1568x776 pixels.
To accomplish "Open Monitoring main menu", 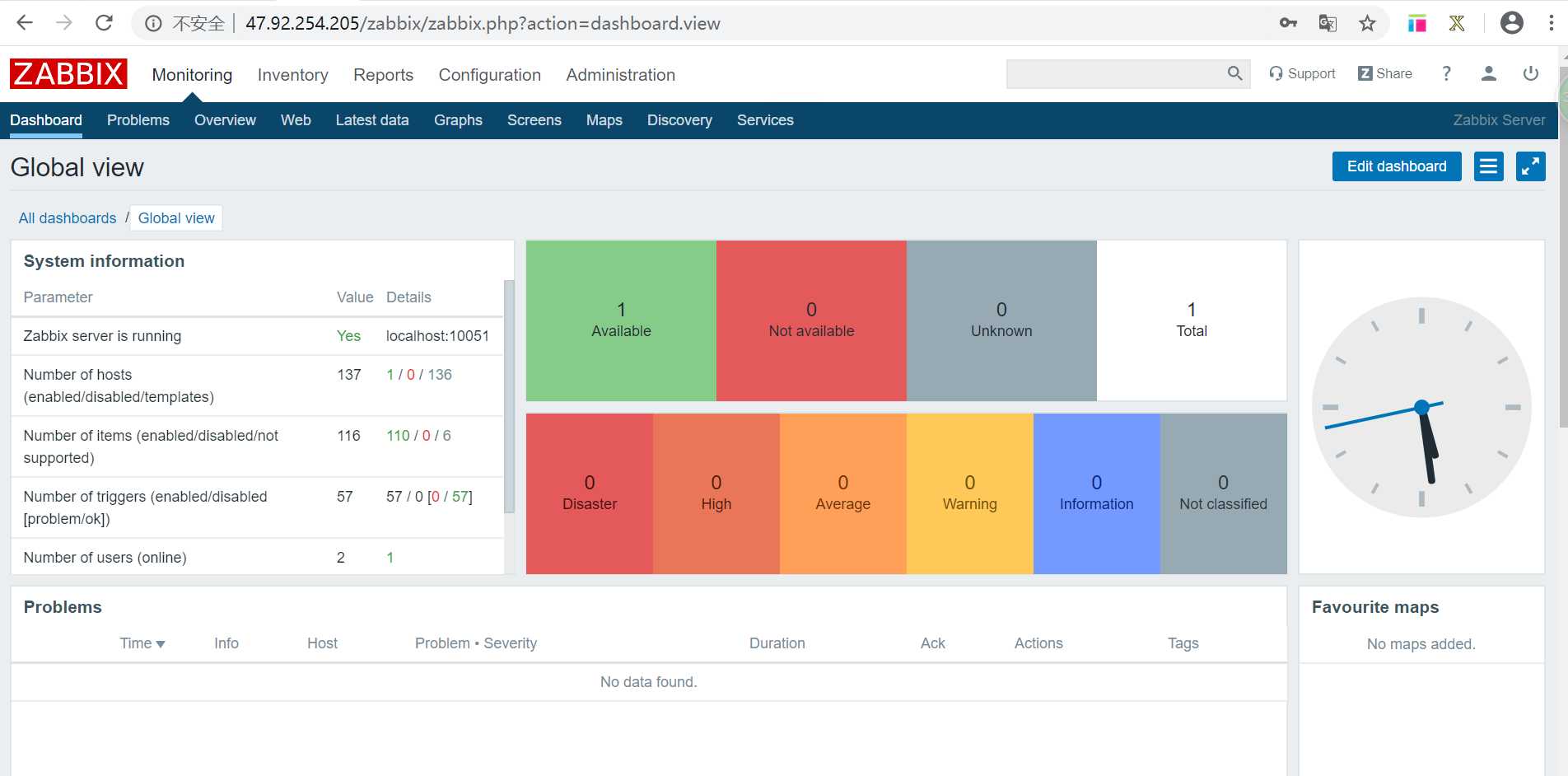I will click(x=192, y=75).
